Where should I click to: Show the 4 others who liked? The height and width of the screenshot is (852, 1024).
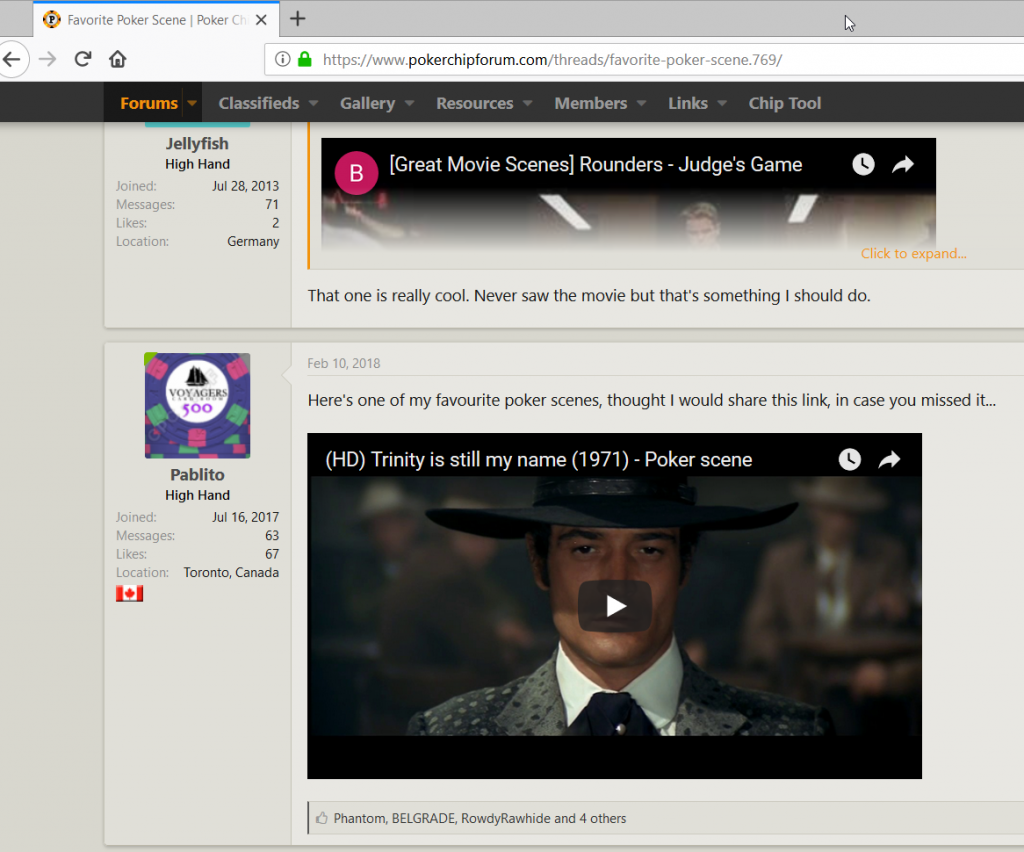point(602,818)
